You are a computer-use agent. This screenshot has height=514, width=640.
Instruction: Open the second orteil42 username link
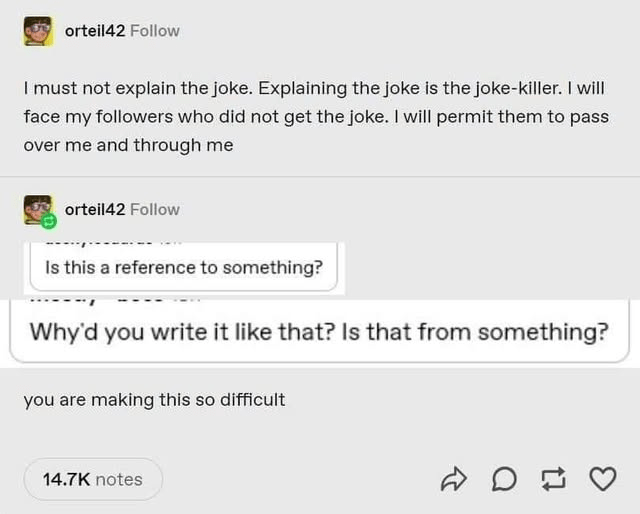[95, 210]
